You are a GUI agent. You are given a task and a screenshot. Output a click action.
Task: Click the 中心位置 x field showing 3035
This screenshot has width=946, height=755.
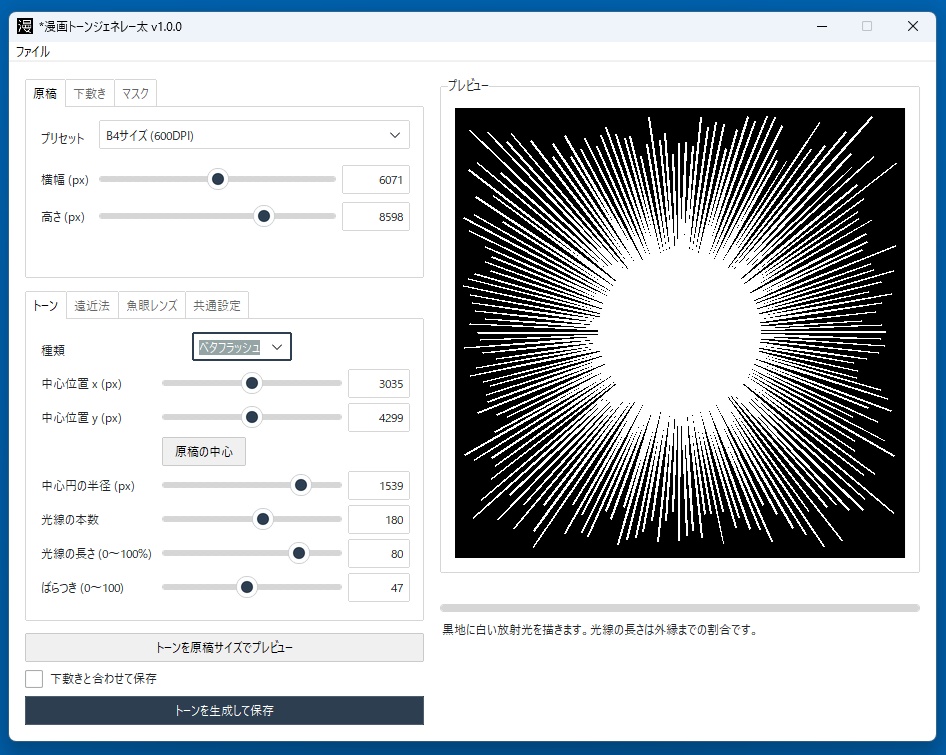pyautogui.click(x=379, y=384)
